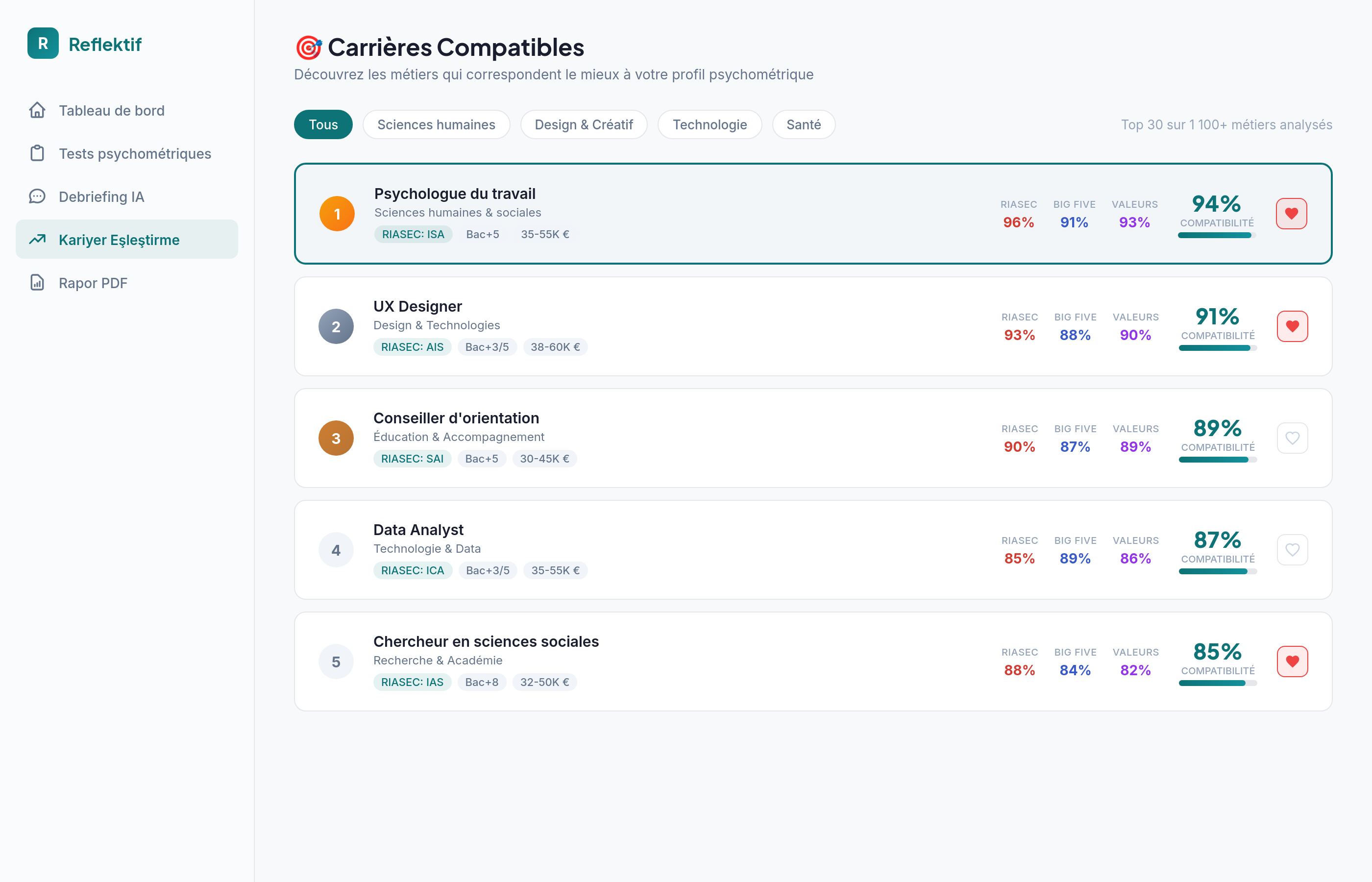Viewport: 1372px width, 882px height.
Task: Open Rapor PDF document icon
Action: click(x=37, y=282)
